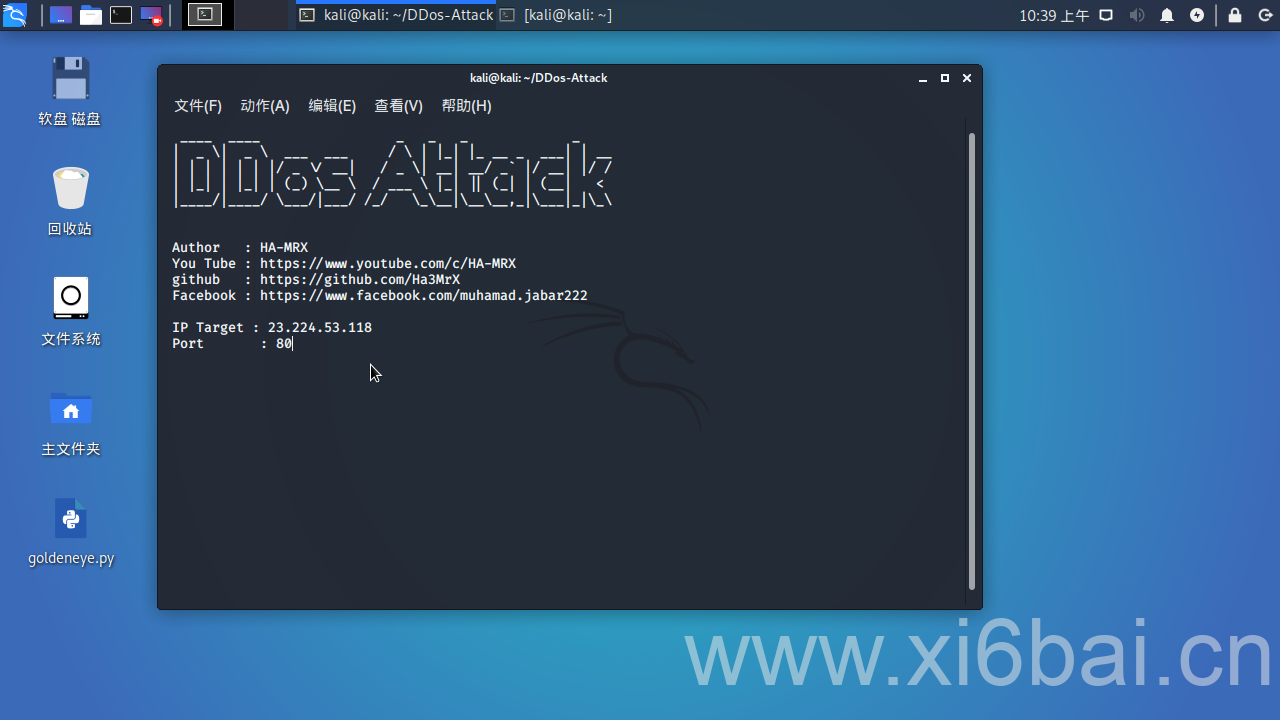Open the 帮助(H) menu

tap(467, 106)
